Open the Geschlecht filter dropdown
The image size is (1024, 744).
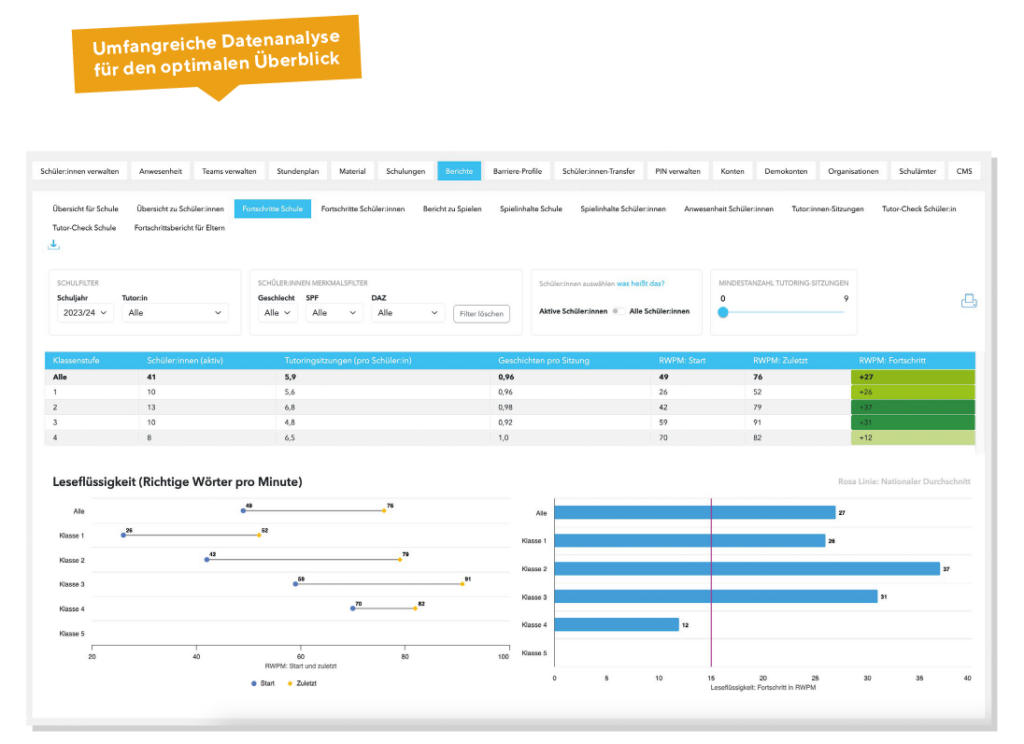click(277, 313)
